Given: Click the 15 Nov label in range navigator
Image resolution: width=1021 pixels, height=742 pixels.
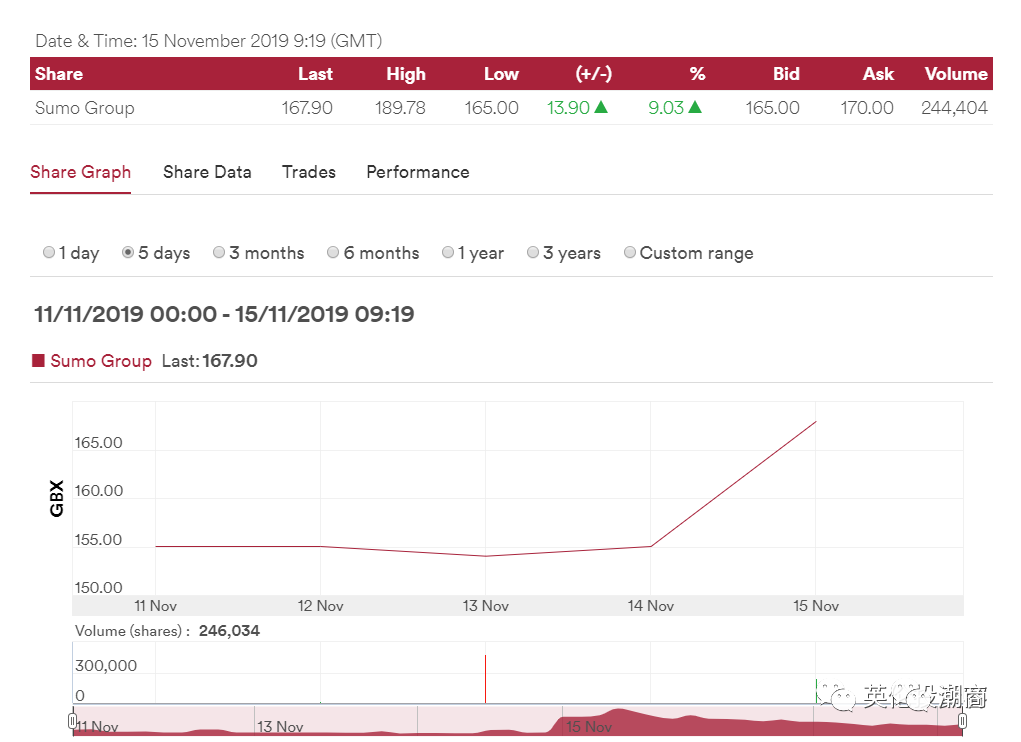Looking at the screenshot, I should (589, 726).
